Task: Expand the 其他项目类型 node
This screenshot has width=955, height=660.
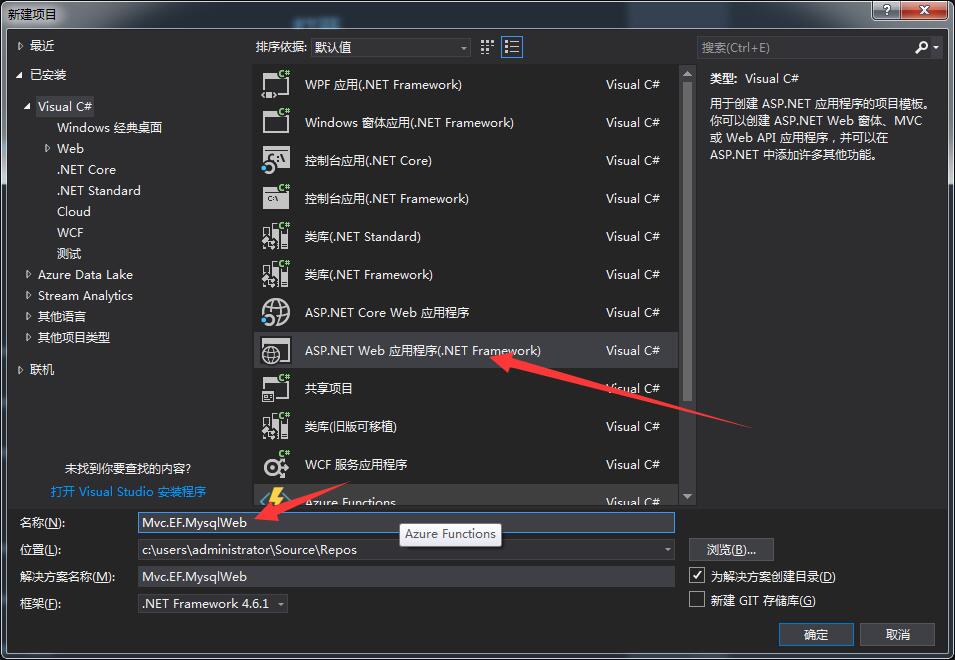Action: tap(28, 337)
